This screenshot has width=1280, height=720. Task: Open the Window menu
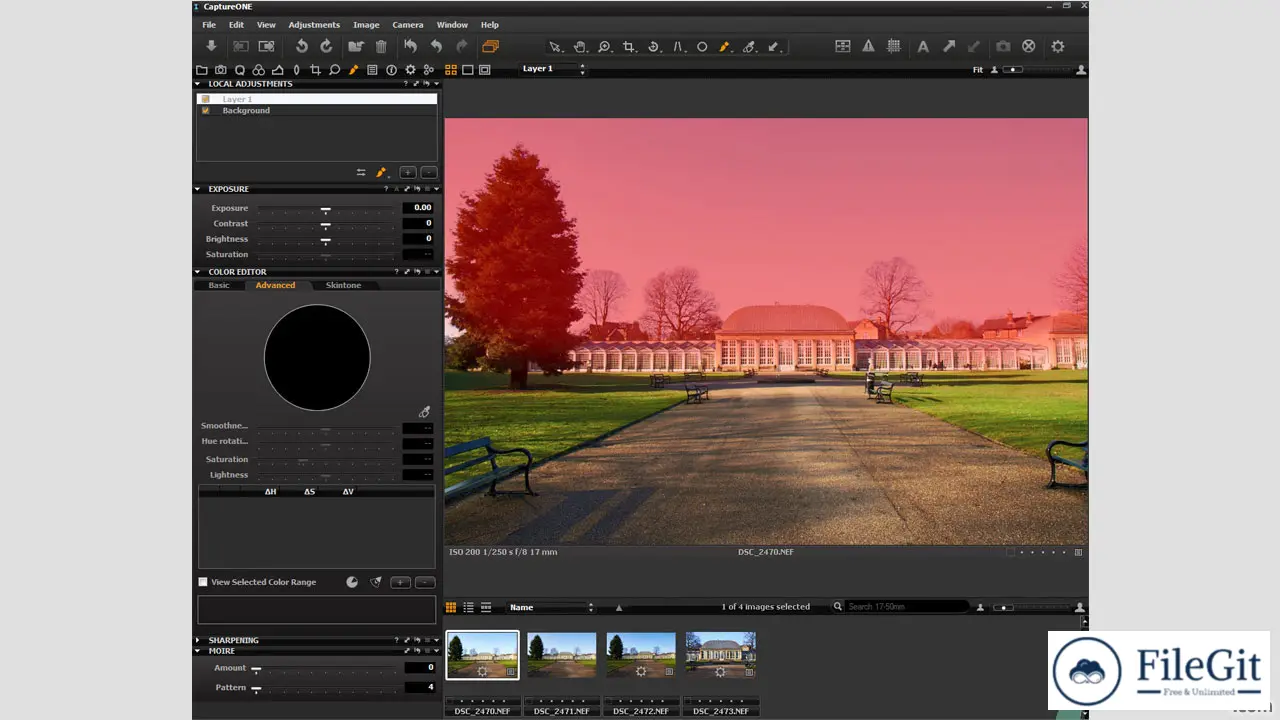tap(452, 24)
